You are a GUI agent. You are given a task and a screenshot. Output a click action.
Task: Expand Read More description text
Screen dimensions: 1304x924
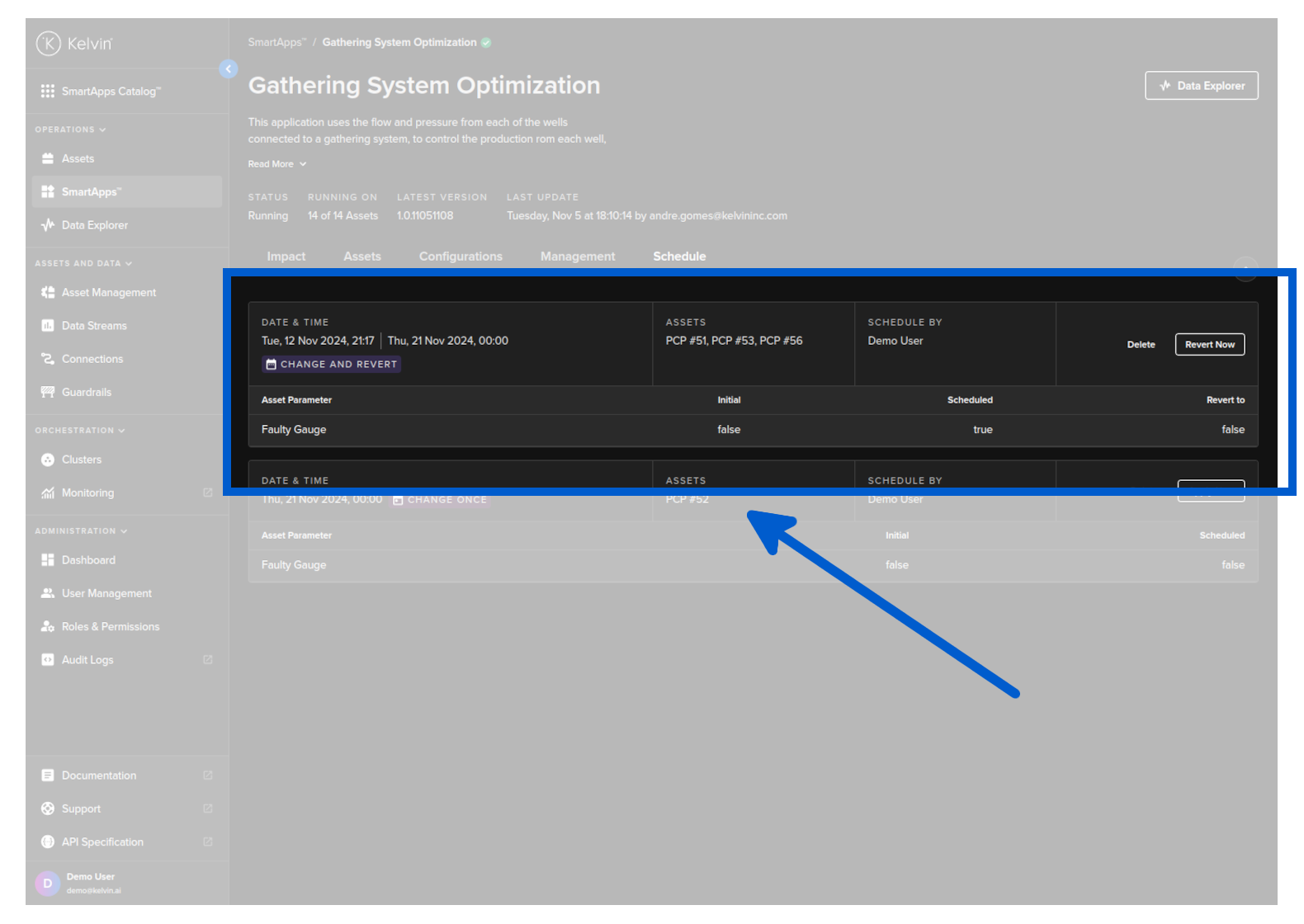(276, 164)
